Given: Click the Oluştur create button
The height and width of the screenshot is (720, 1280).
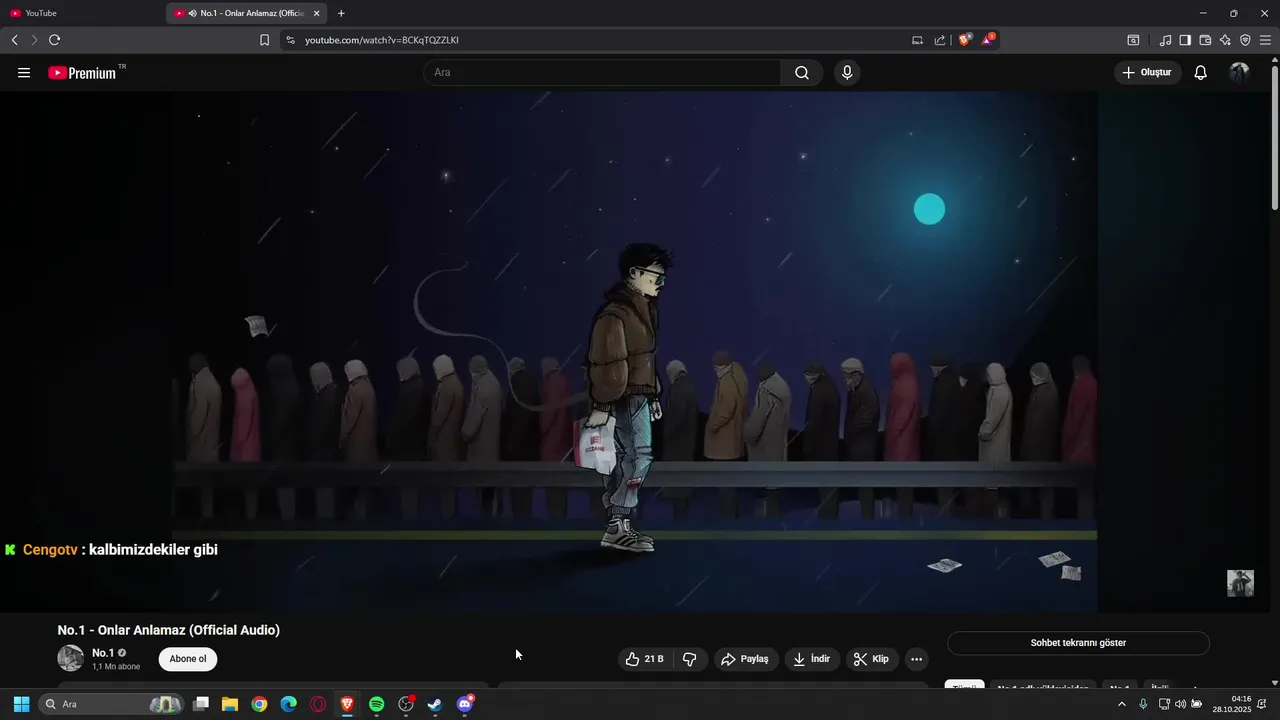Looking at the screenshot, I should (1148, 73).
